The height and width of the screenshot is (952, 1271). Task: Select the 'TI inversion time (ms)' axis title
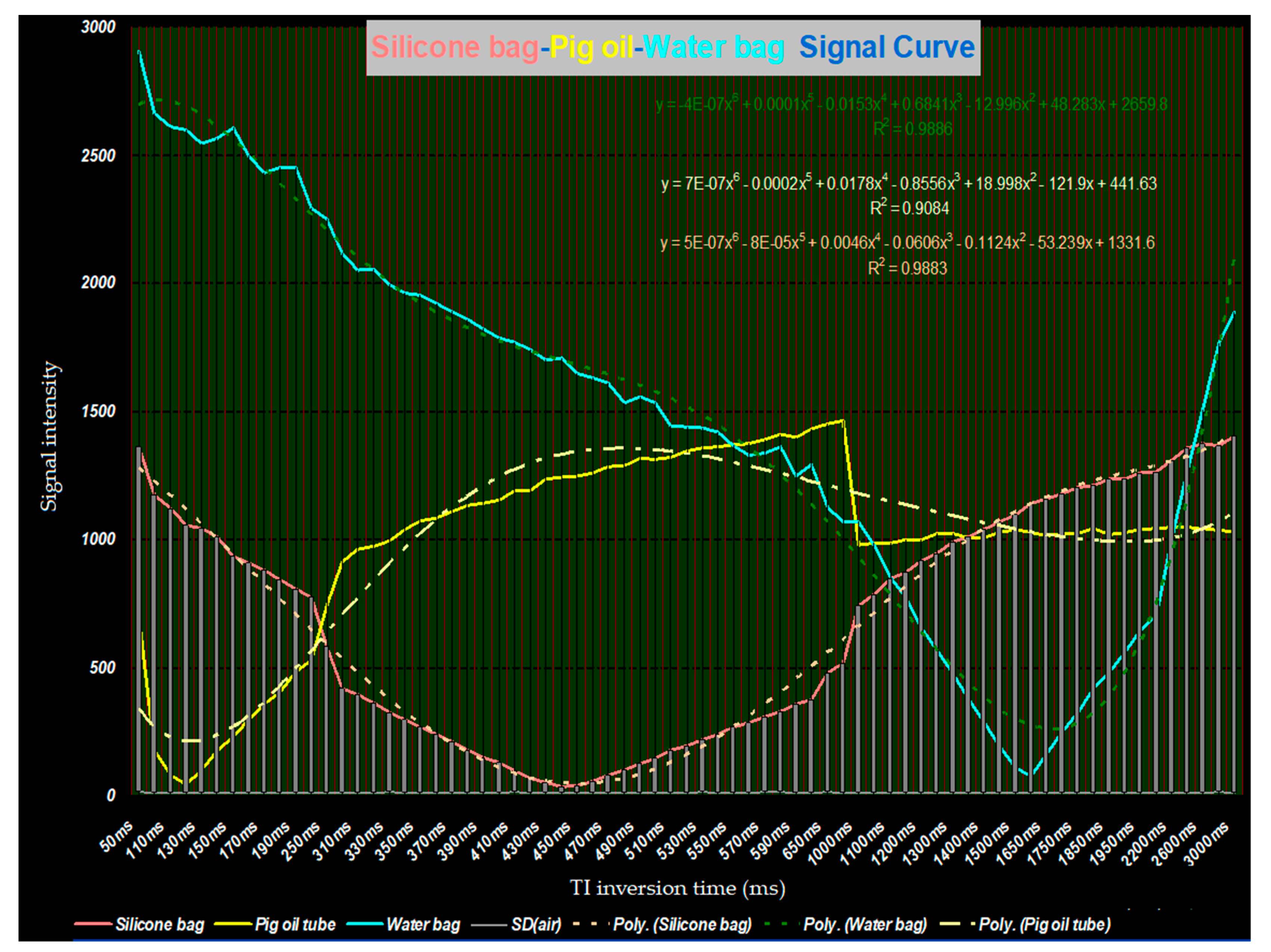[x=677, y=888]
